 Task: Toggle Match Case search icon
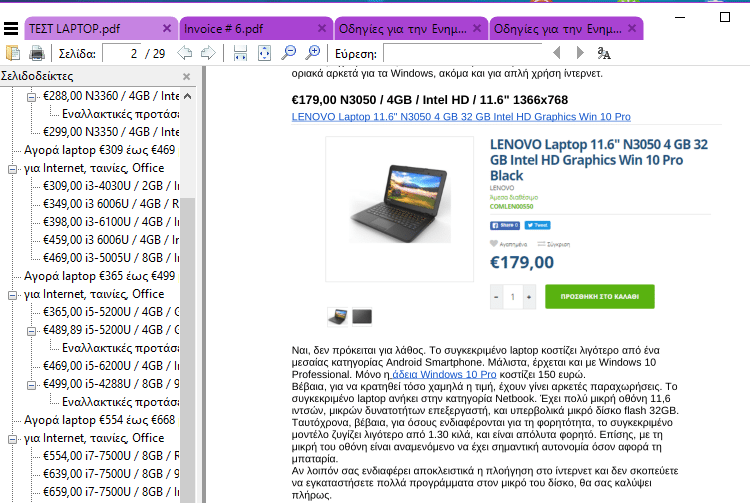pyautogui.click(x=604, y=53)
